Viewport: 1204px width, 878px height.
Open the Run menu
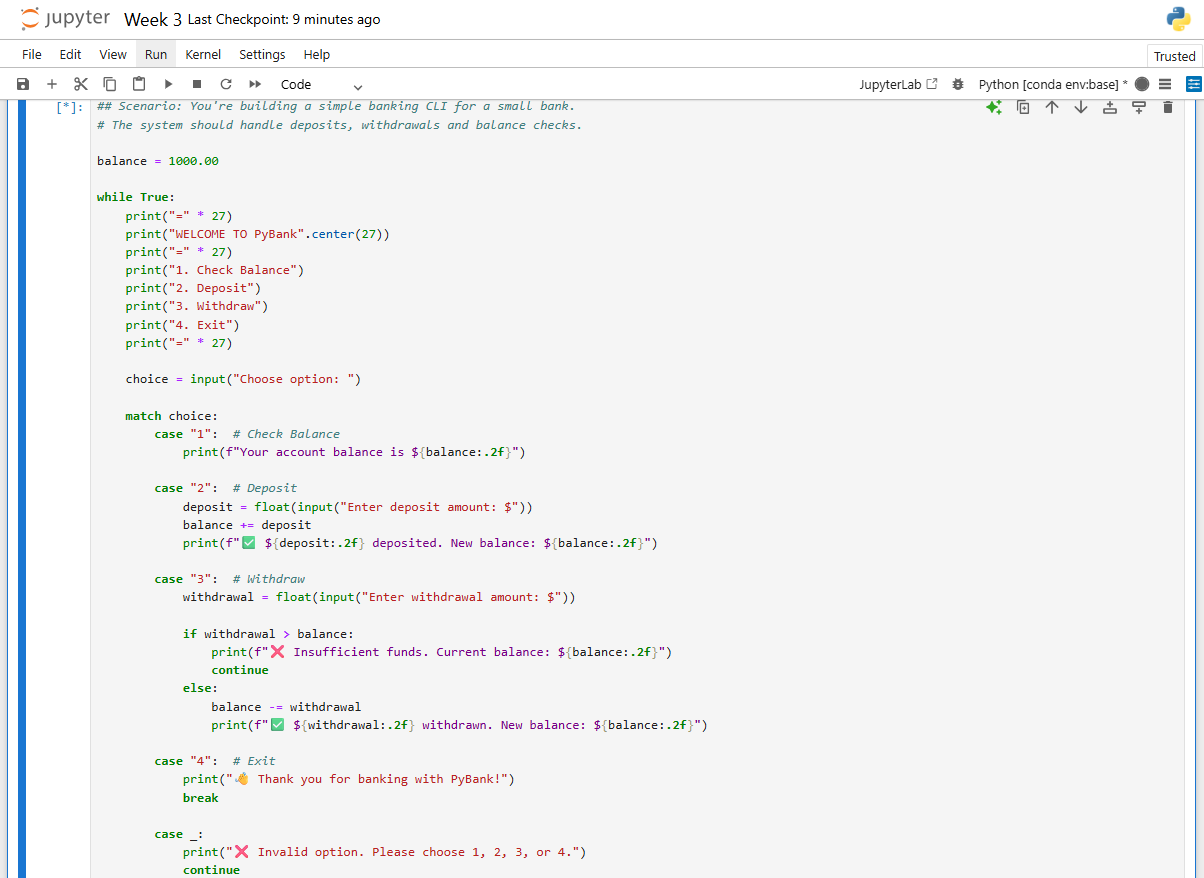click(156, 55)
